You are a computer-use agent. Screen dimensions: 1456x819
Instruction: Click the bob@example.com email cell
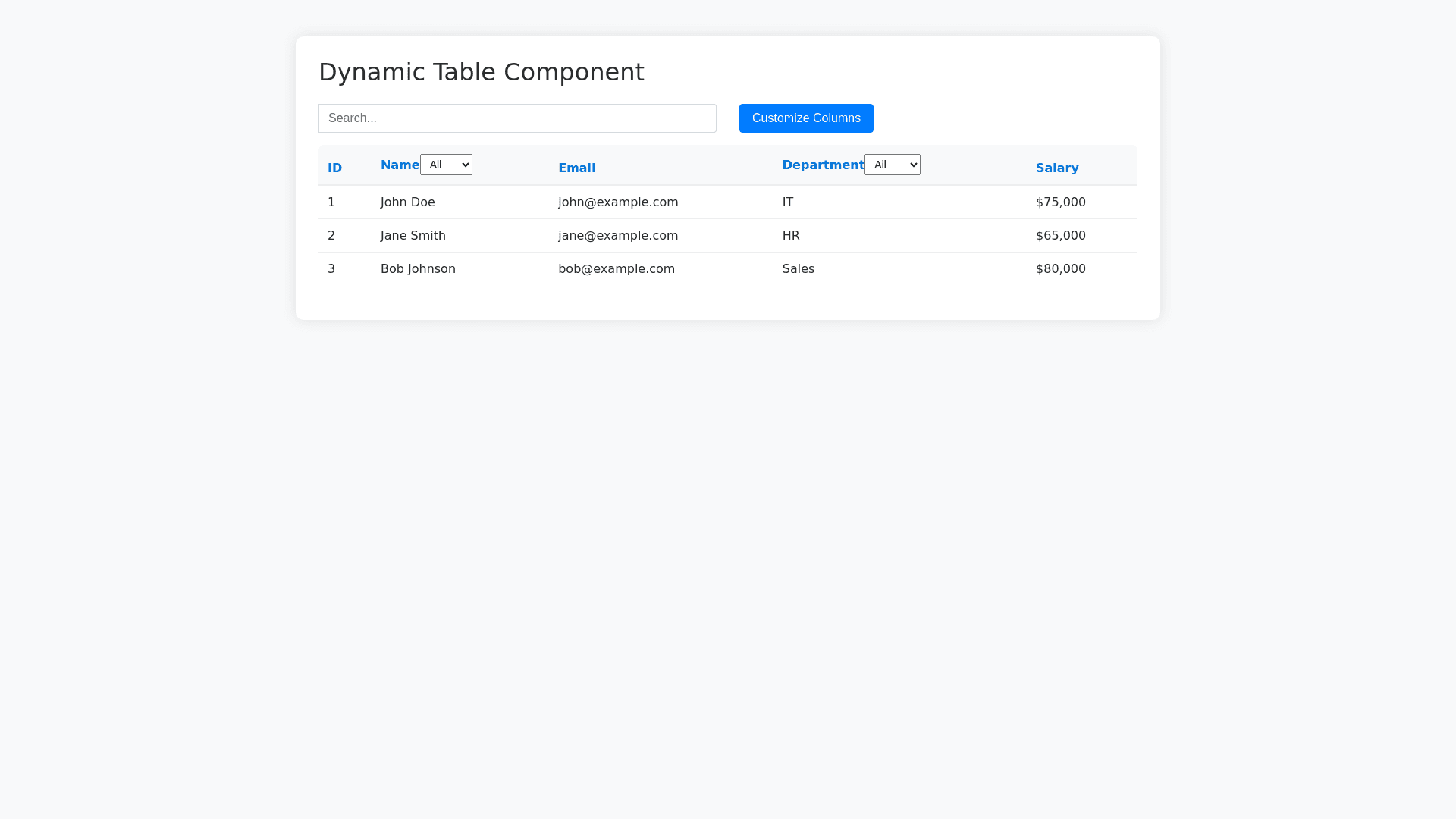point(616,269)
